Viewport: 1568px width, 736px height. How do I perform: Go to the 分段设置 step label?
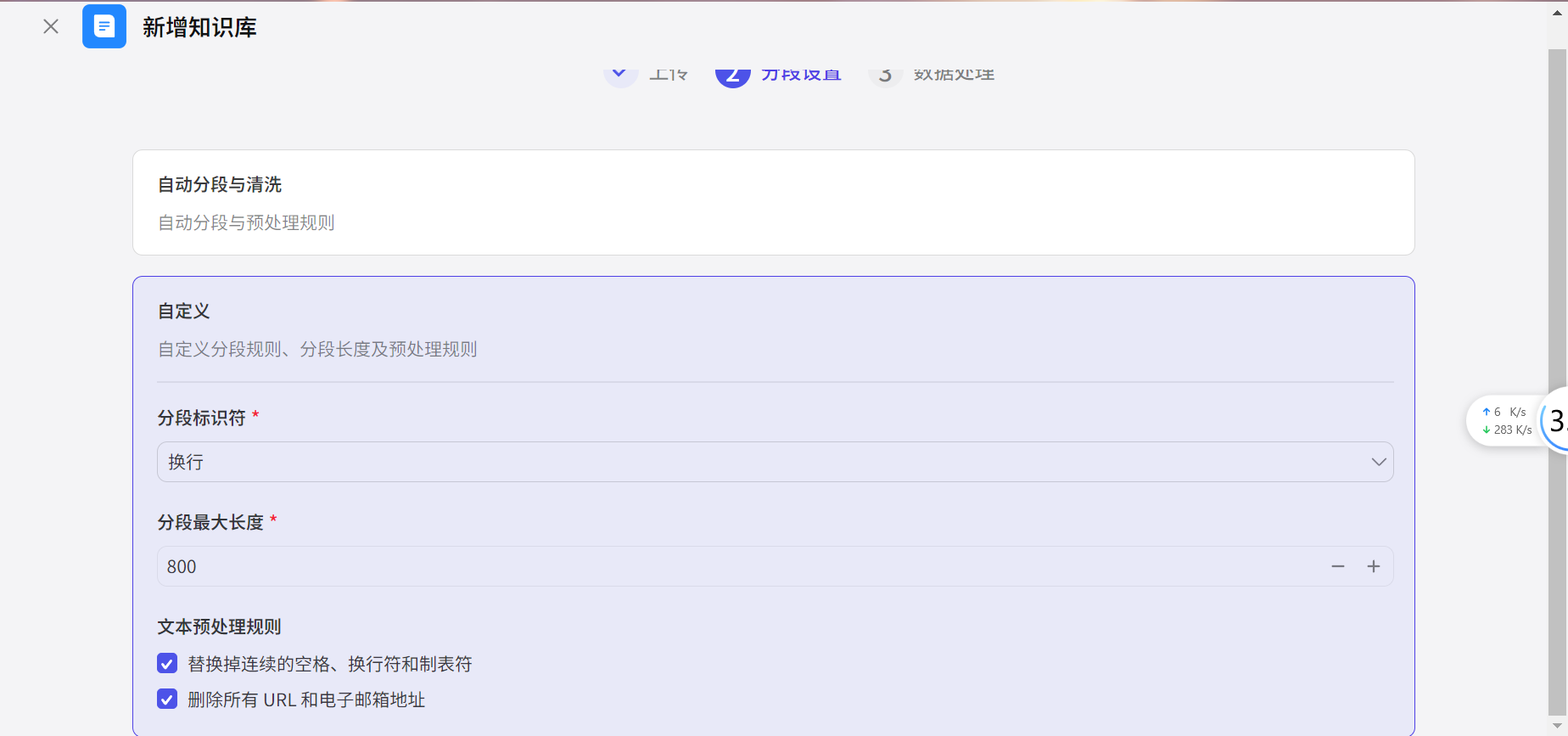tap(801, 76)
